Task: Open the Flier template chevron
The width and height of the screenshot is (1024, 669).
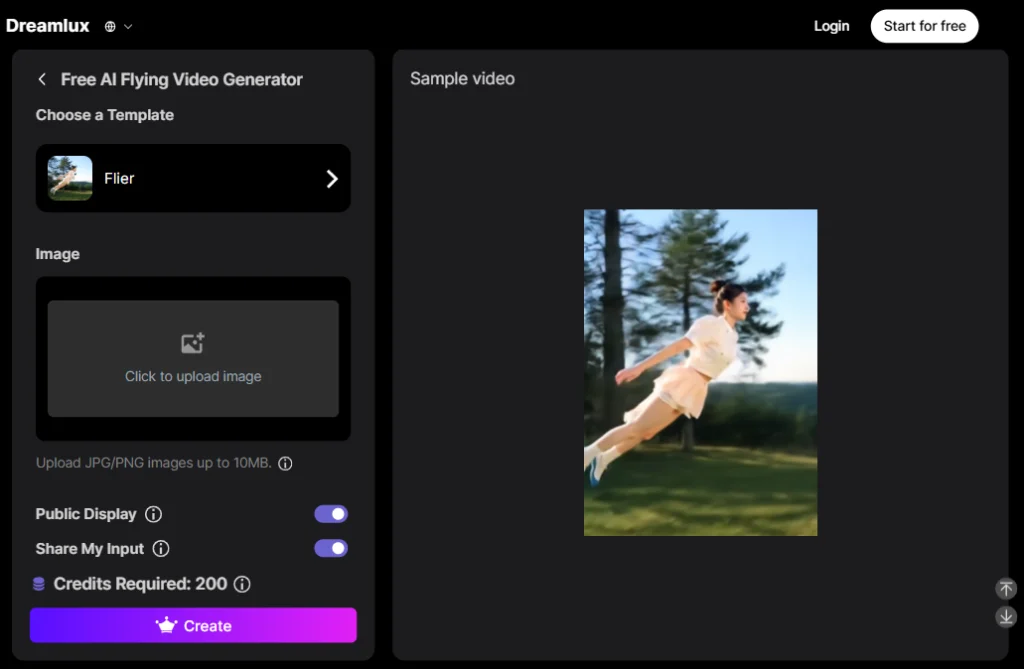Action: click(x=332, y=179)
